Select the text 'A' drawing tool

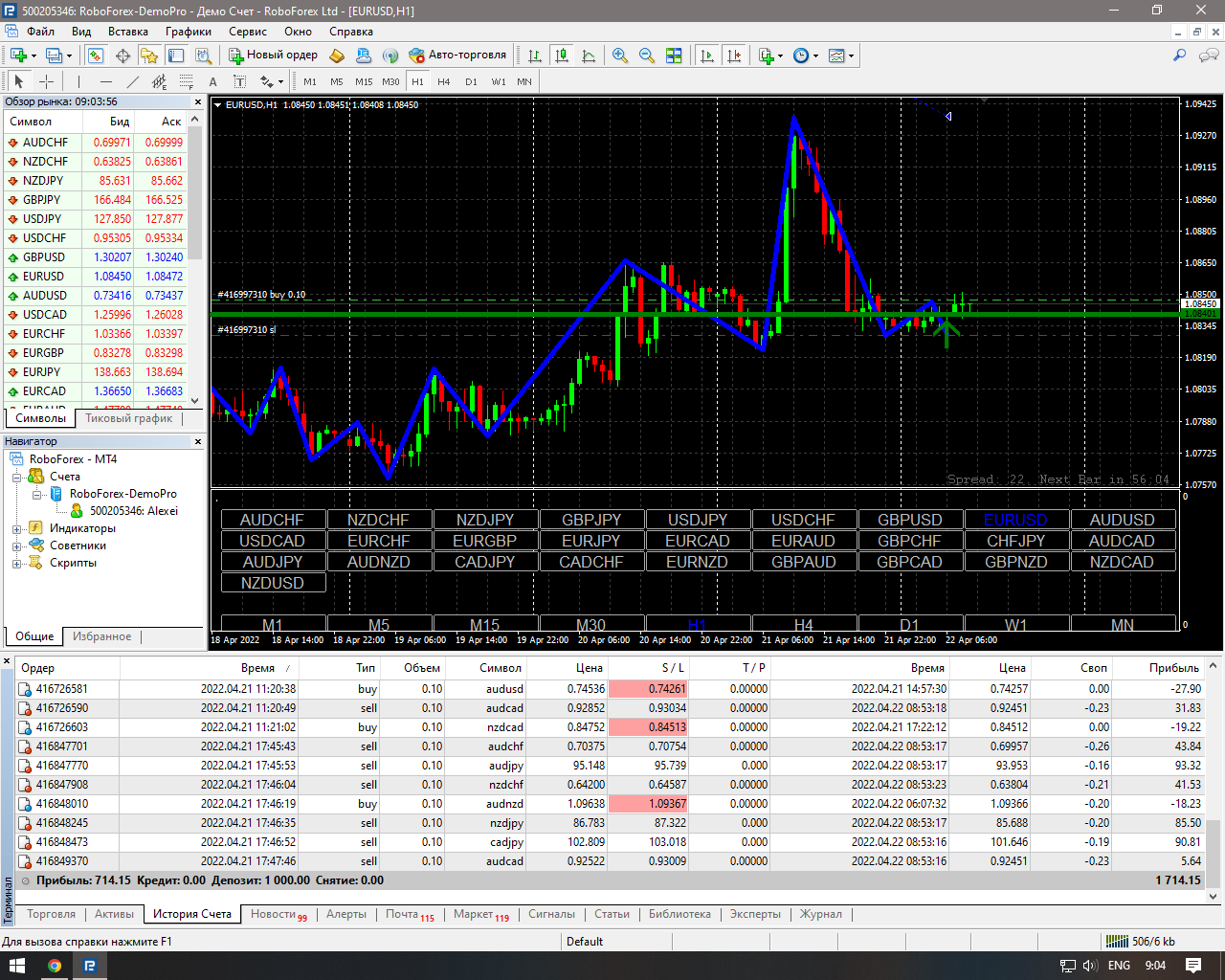213,81
